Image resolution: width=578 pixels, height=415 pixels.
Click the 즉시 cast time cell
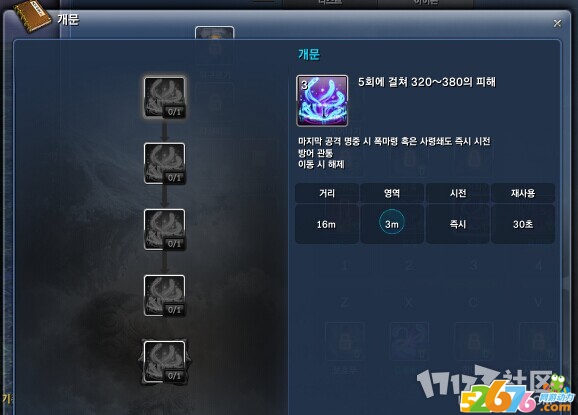pyautogui.click(x=457, y=224)
